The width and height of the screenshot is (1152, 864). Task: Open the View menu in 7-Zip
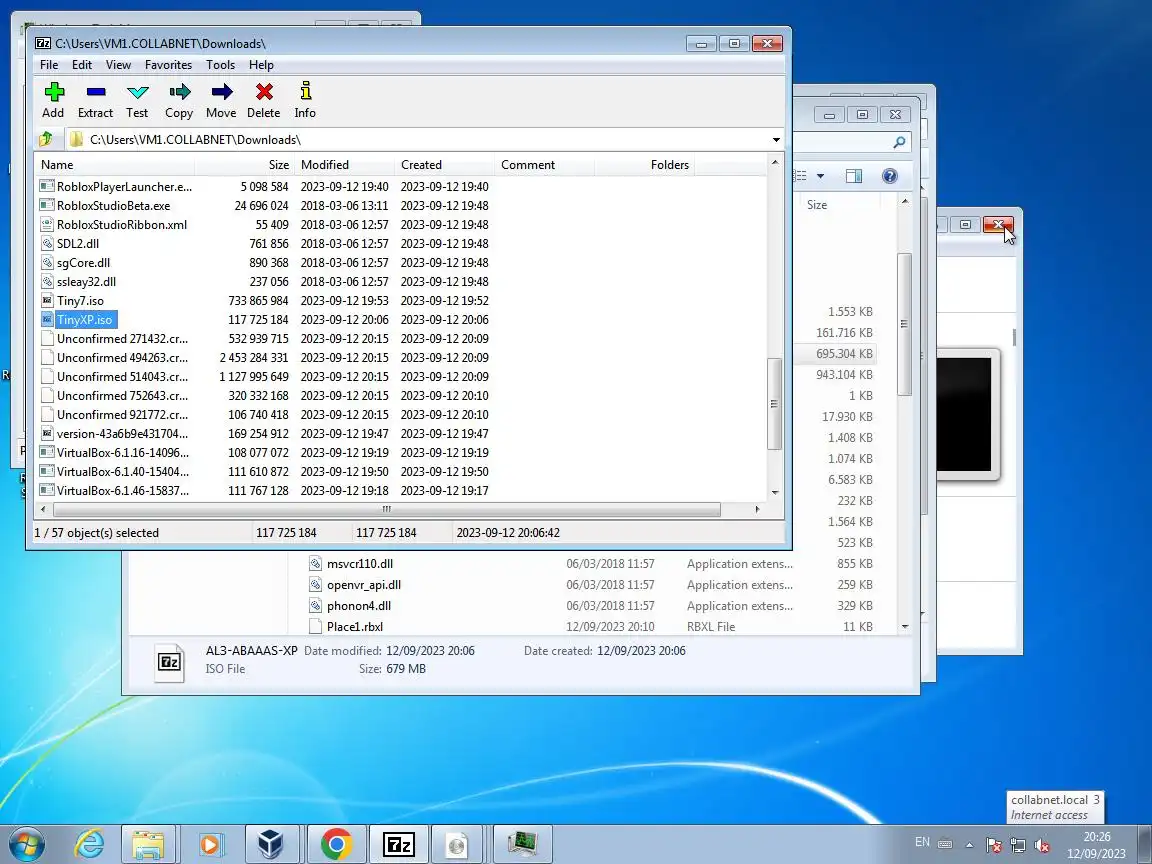pyautogui.click(x=118, y=65)
